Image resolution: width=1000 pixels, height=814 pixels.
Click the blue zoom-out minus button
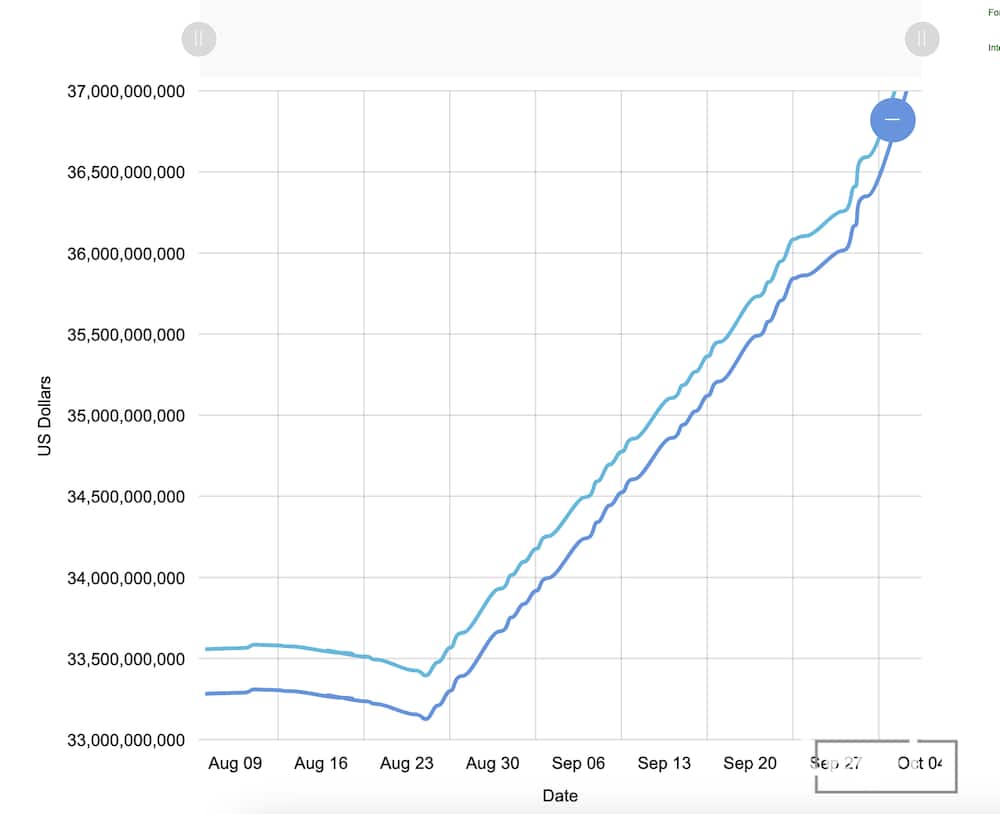point(893,120)
